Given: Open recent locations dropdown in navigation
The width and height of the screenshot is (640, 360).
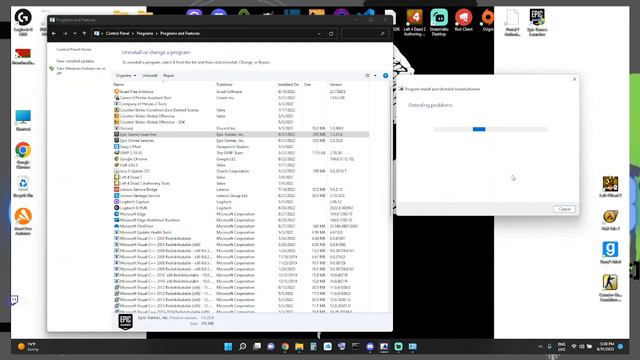Looking at the screenshot, I should pos(75,33).
